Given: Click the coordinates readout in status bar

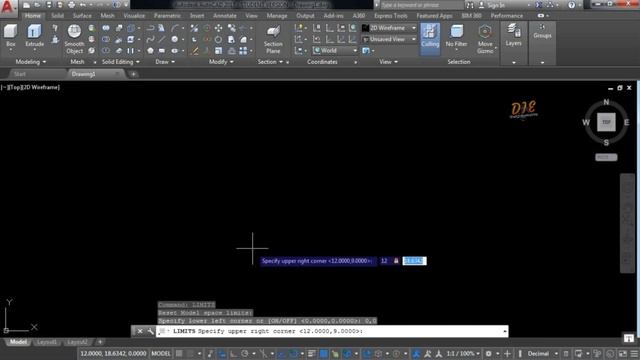Looking at the screenshot, I should [113, 353].
